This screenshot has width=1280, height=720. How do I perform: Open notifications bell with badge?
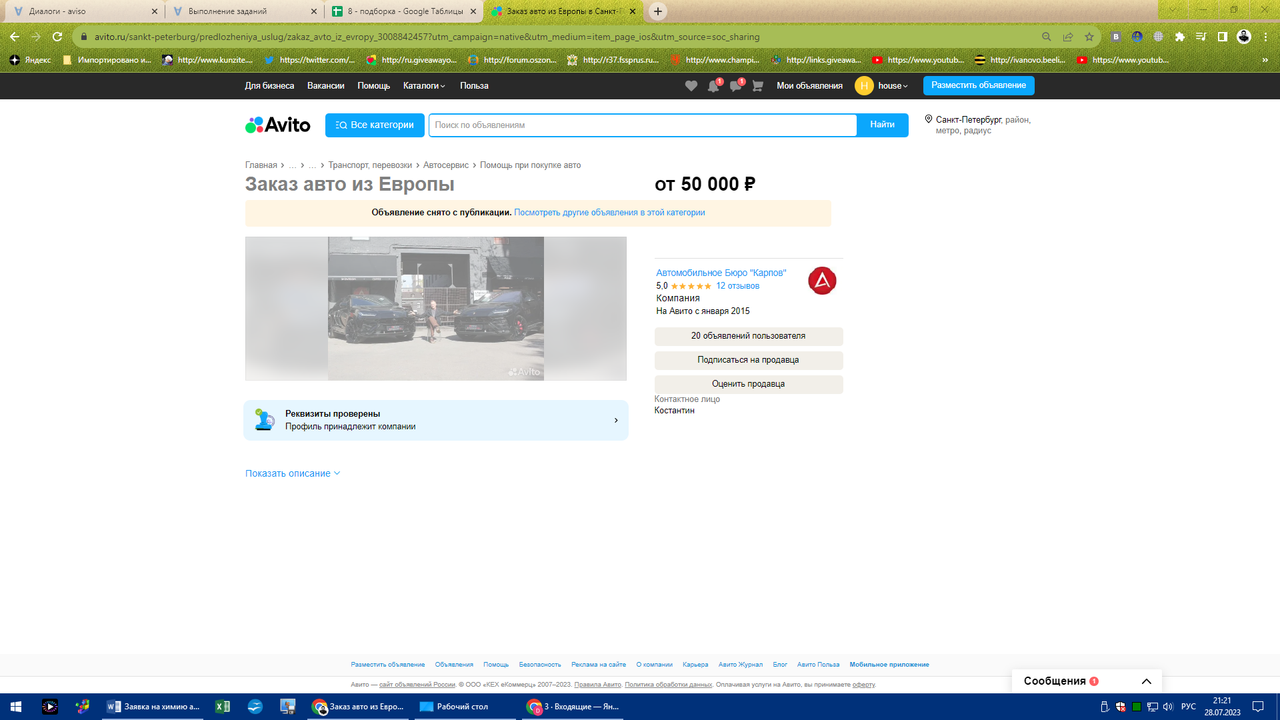[714, 86]
